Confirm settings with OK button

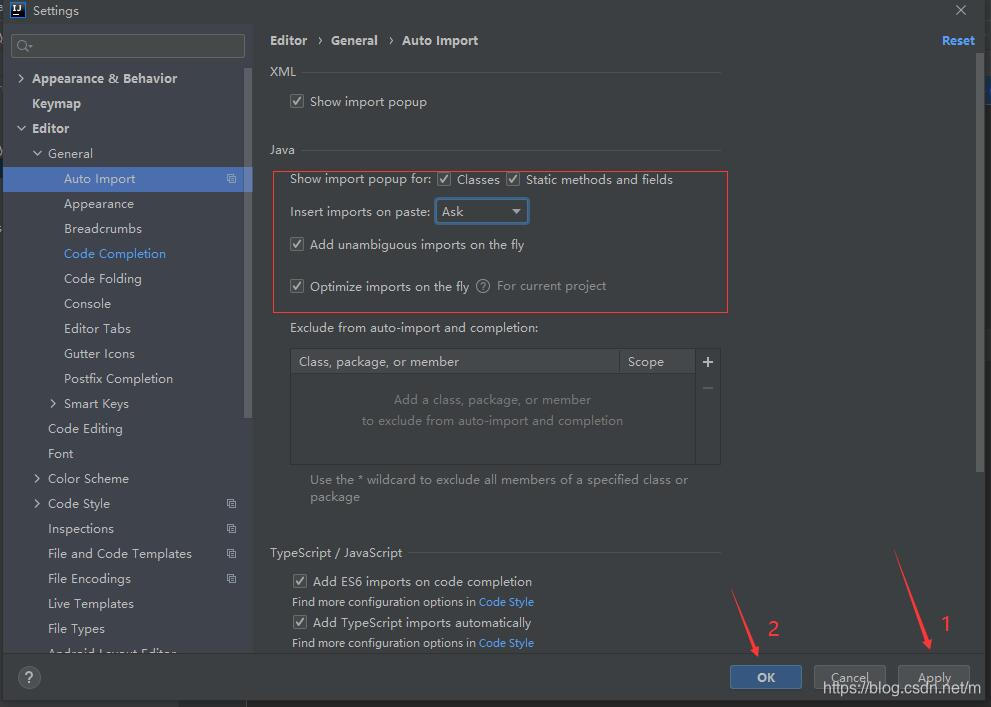point(765,677)
